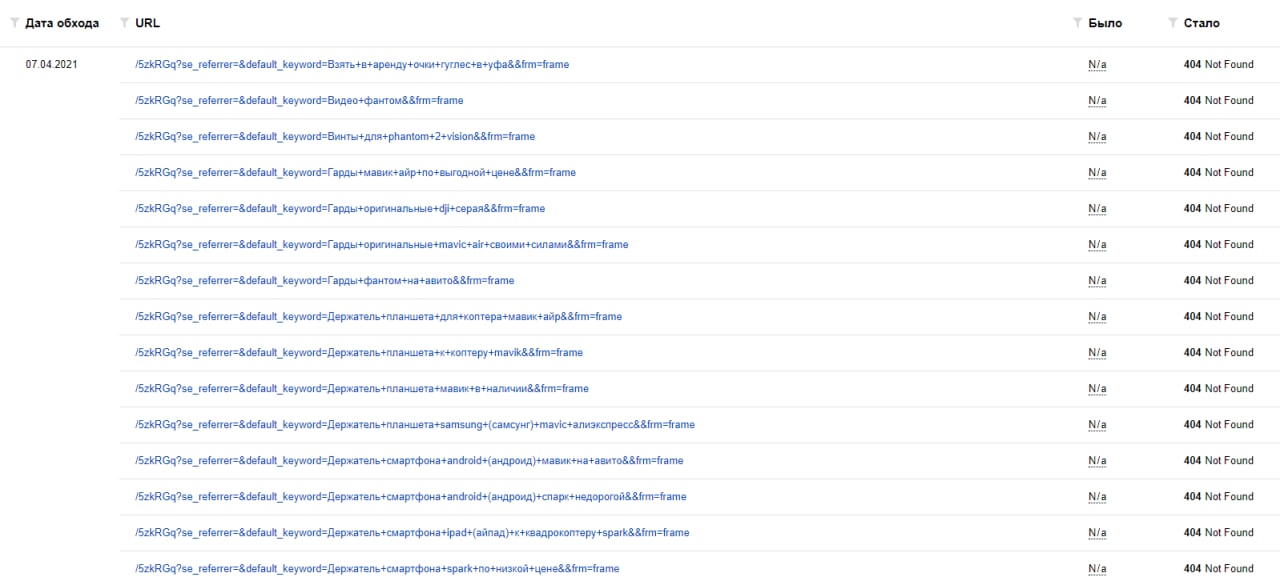Click N/a in the Винты+для+phantom+2+vision row

click(1097, 136)
